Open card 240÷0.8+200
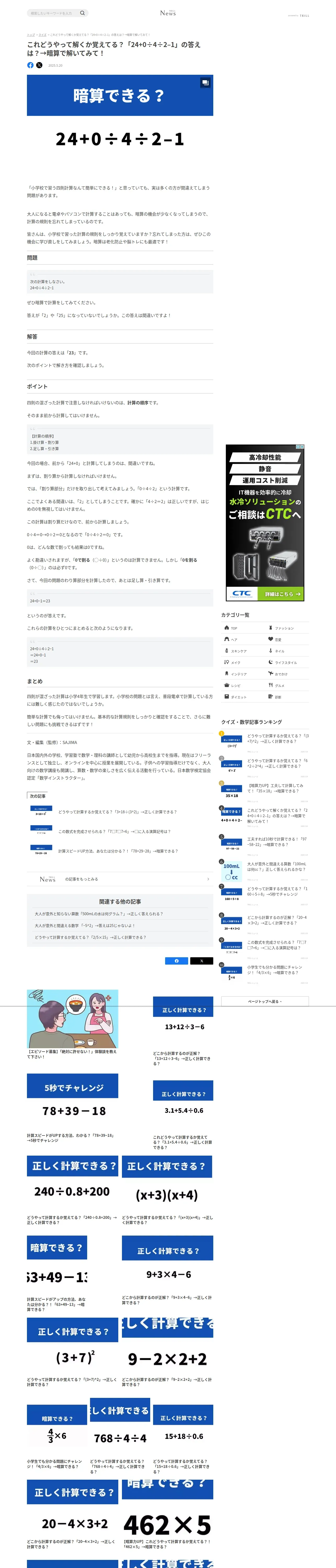The width and height of the screenshot is (336, 1568). click(x=72, y=1191)
